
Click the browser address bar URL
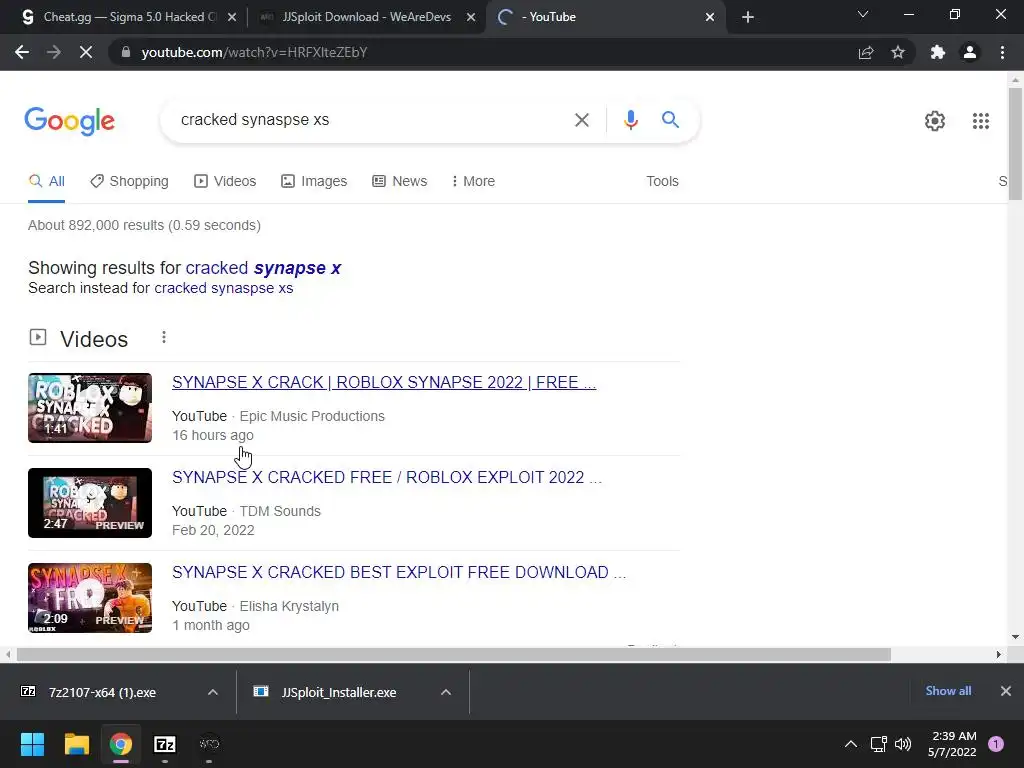point(254,52)
